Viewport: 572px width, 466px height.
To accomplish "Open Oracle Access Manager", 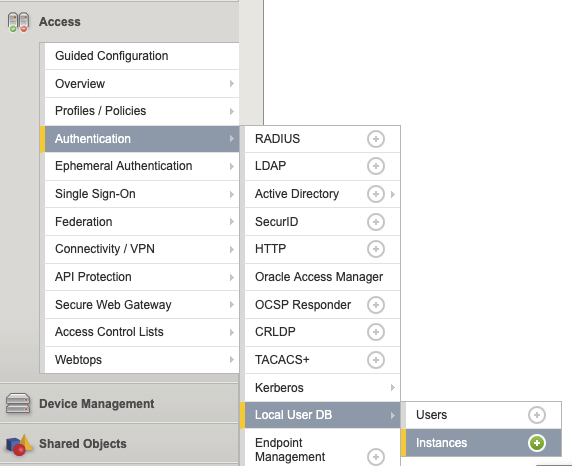I will point(322,277).
